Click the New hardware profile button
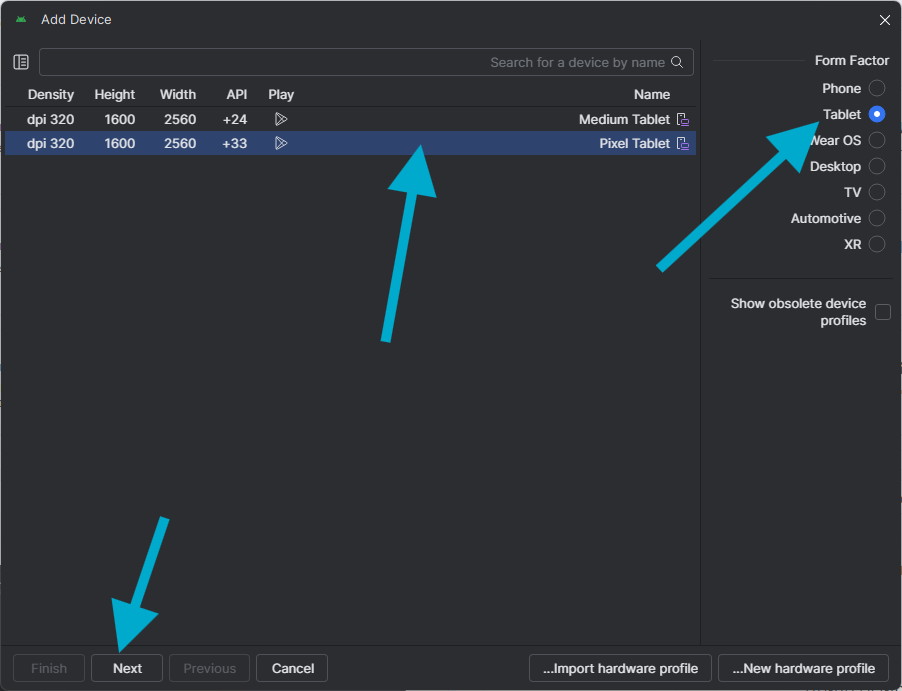The image size is (902, 691). point(803,668)
